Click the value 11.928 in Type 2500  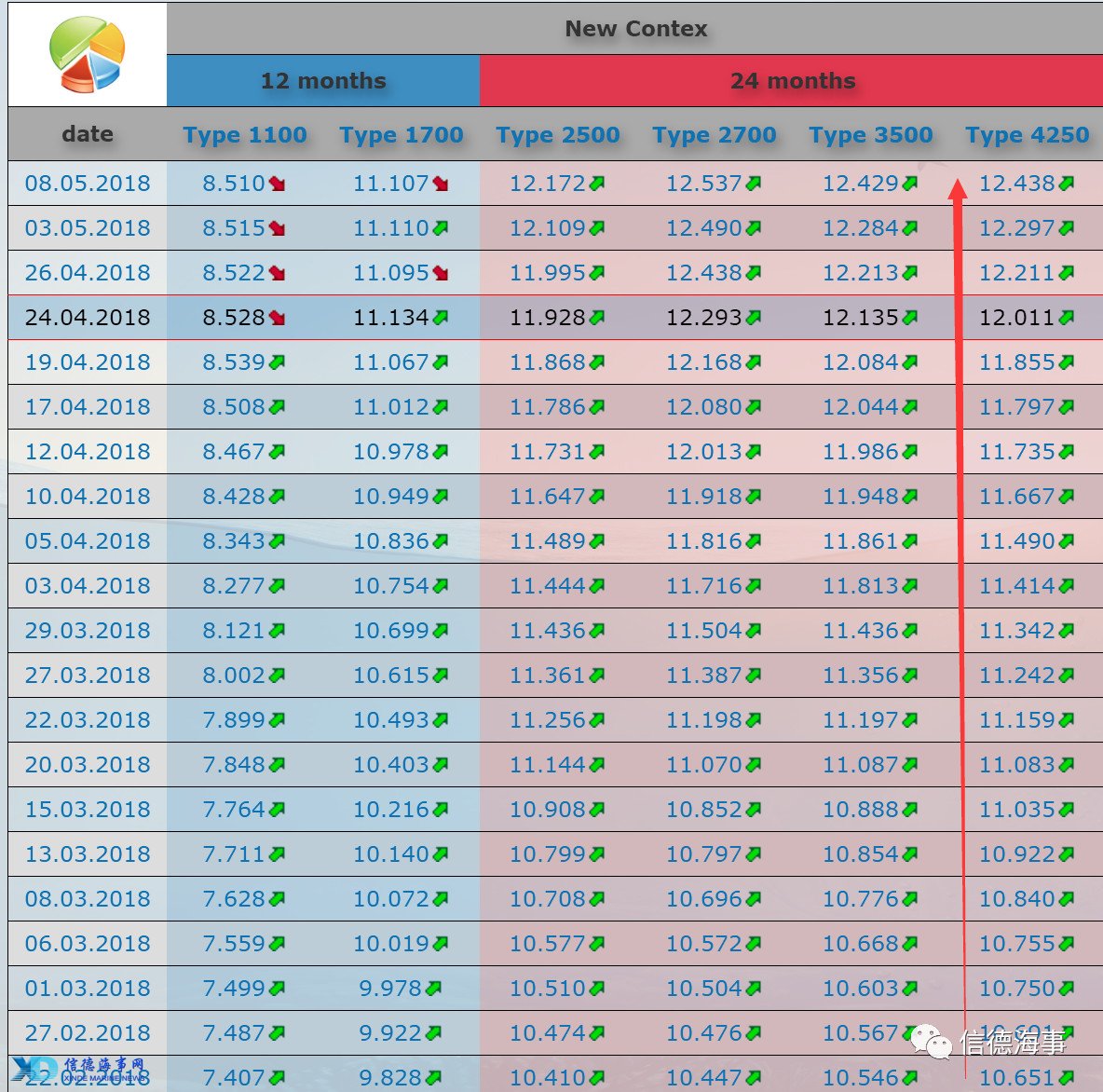click(547, 318)
